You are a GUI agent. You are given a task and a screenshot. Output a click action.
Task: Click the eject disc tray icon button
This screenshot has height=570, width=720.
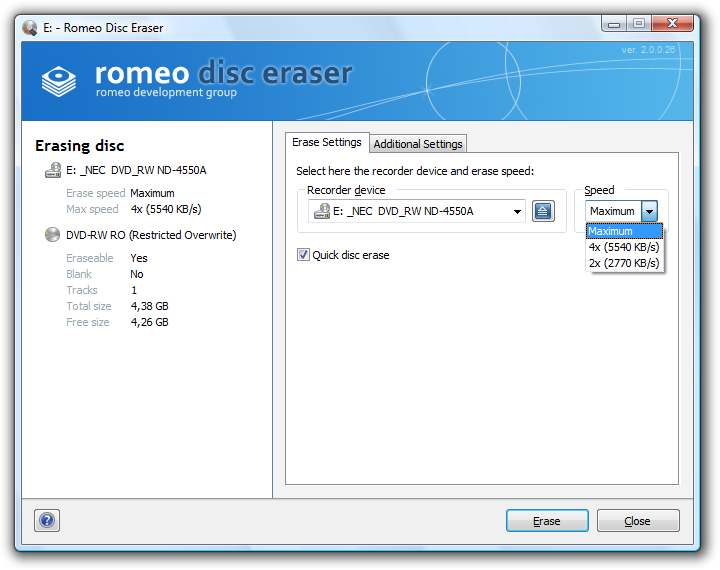tap(543, 211)
